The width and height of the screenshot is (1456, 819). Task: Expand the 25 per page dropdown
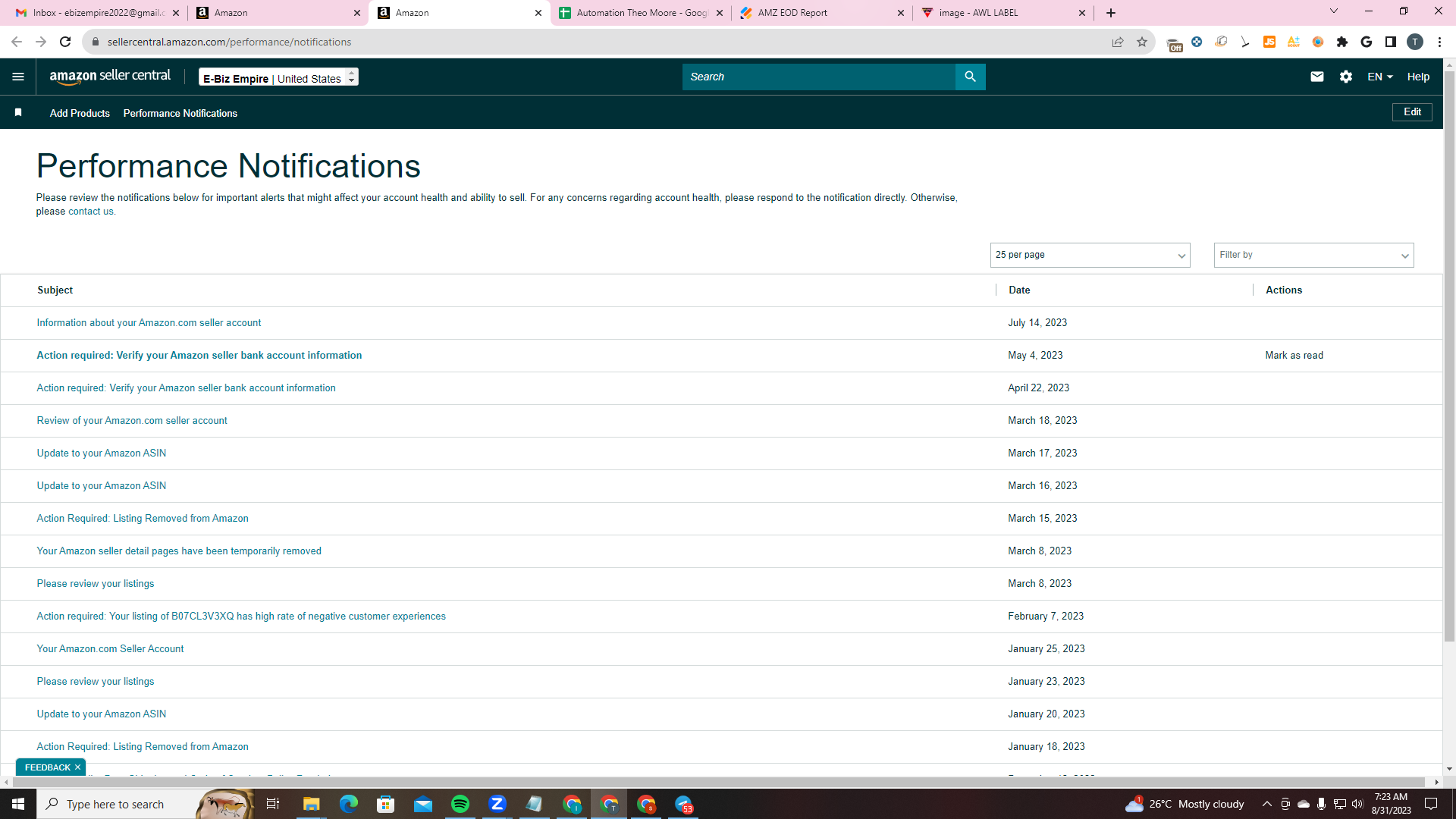point(1090,255)
